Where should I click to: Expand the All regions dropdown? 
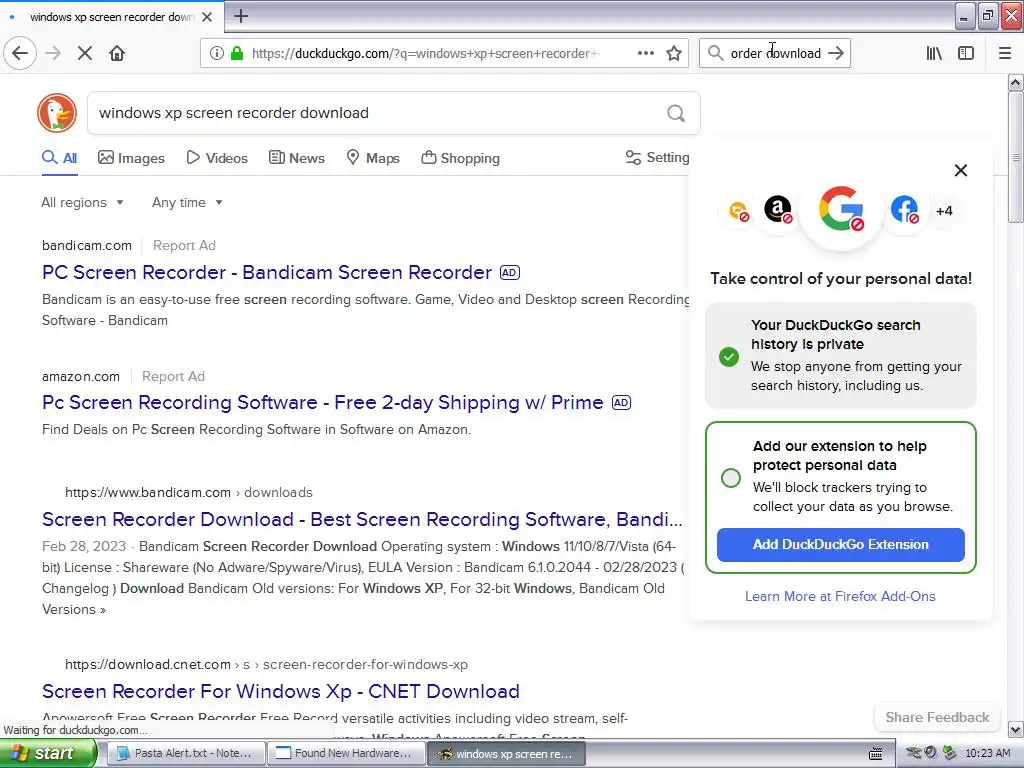pos(82,202)
